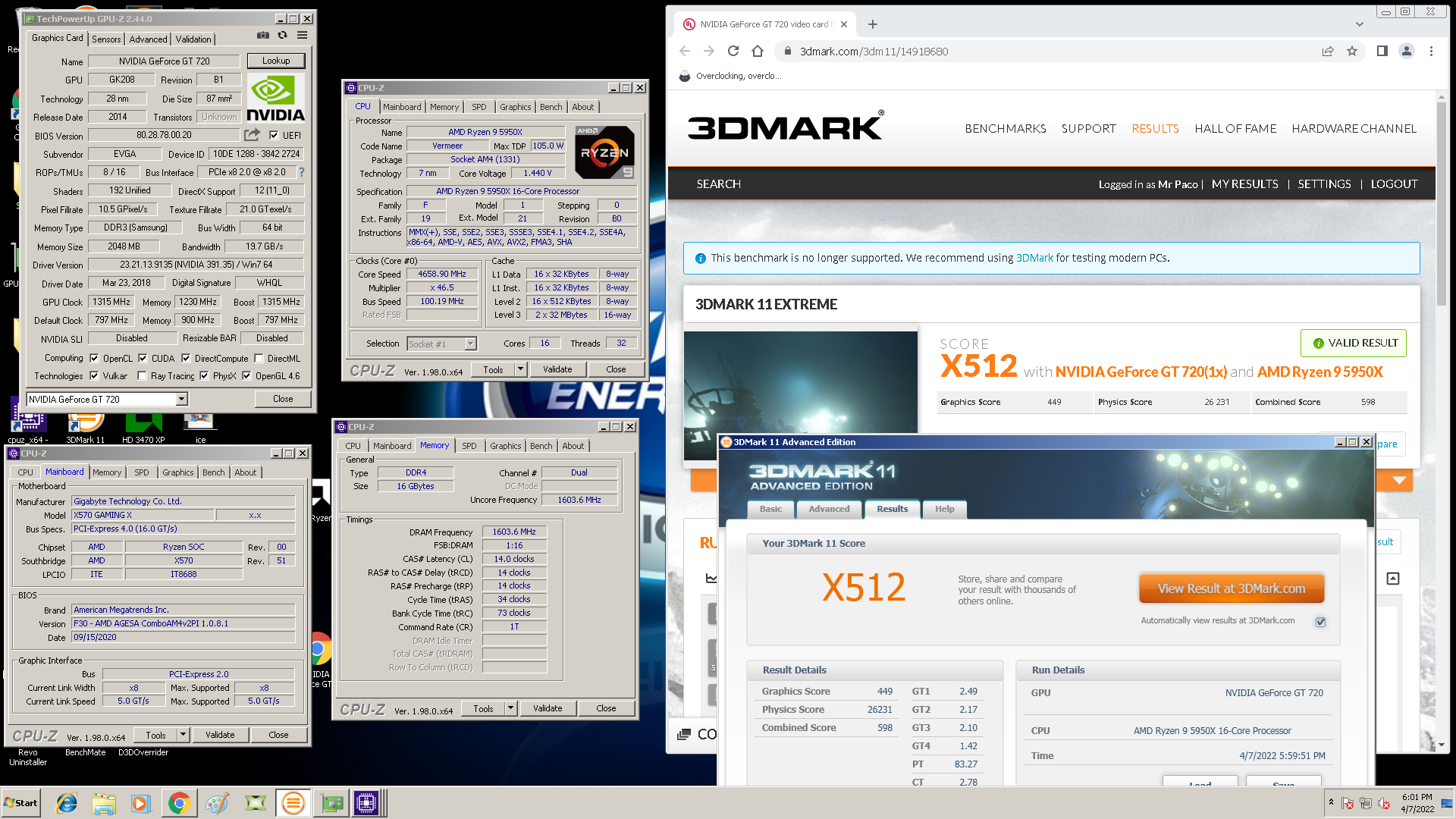Click the benchmark screenshot thumbnail on the results page
This screenshot has width=1456, height=819.
point(800,394)
